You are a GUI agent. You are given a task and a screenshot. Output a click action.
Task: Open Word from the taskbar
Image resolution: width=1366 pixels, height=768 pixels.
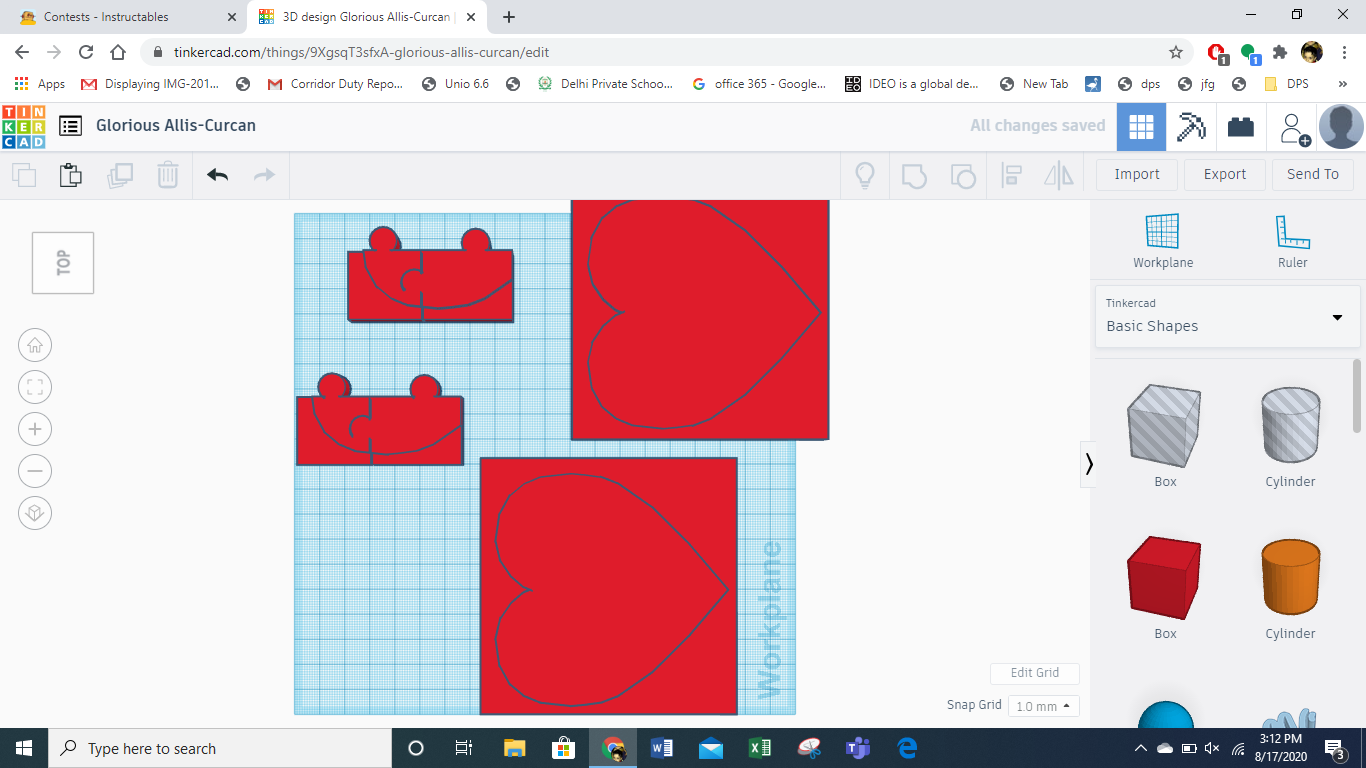click(662, 748)
